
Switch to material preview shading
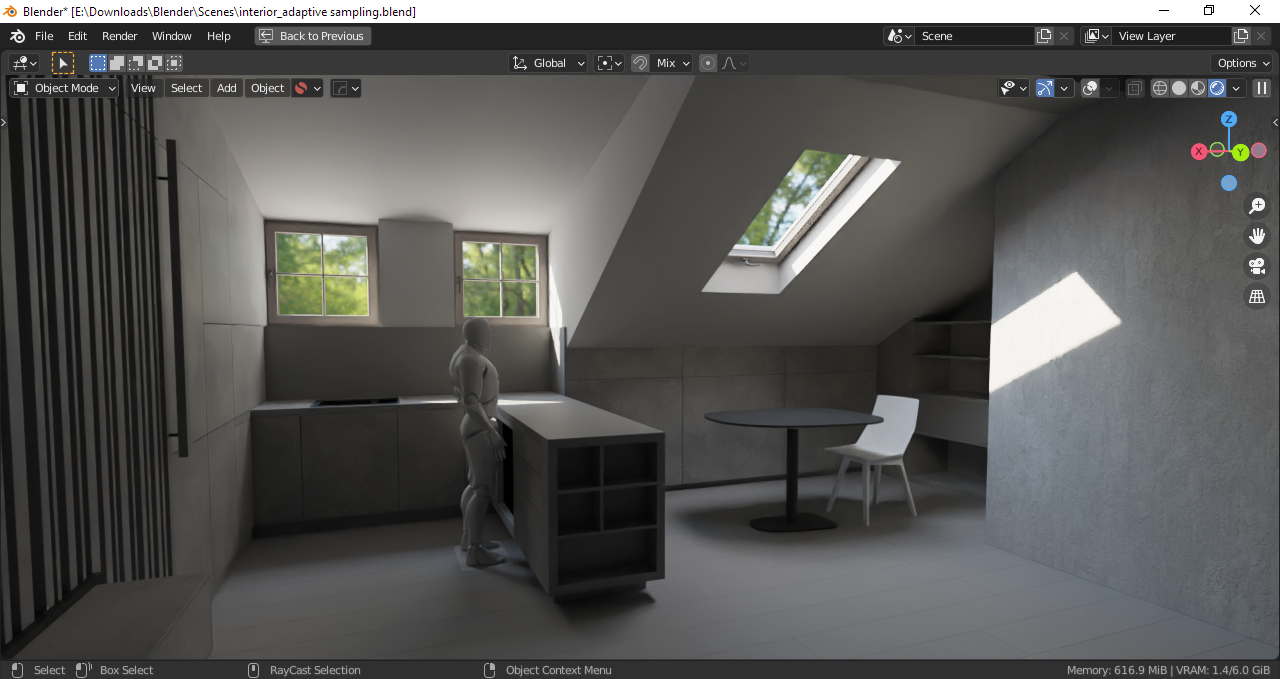coord(1198,88)
